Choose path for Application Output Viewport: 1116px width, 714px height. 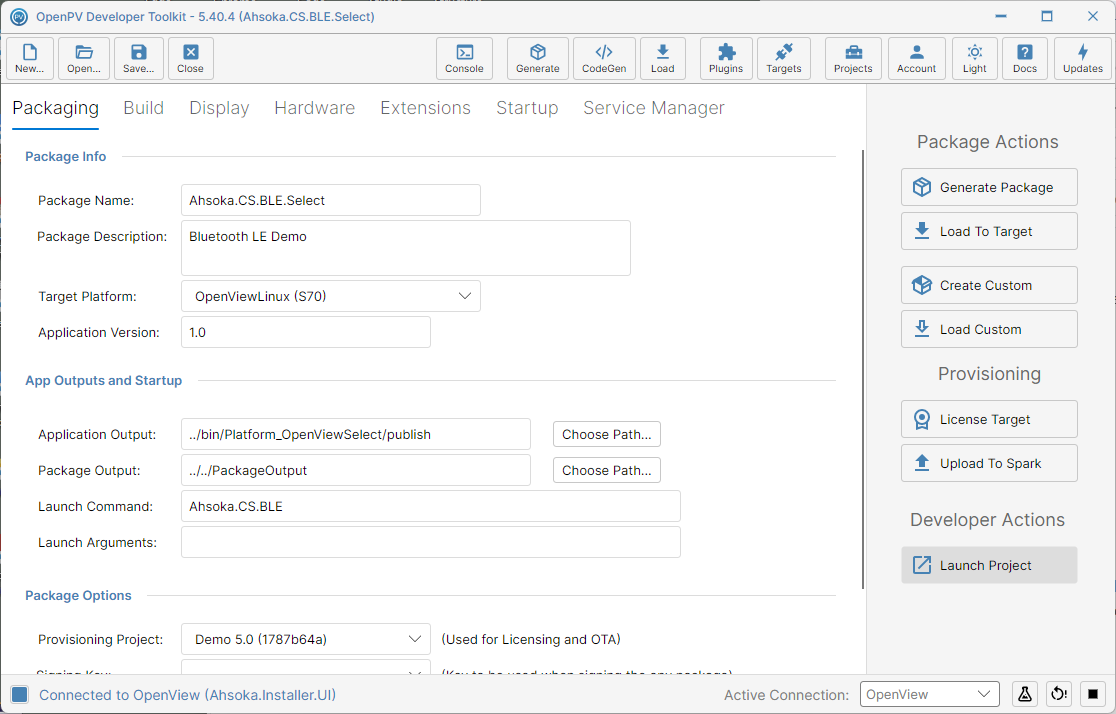(606, 434)
